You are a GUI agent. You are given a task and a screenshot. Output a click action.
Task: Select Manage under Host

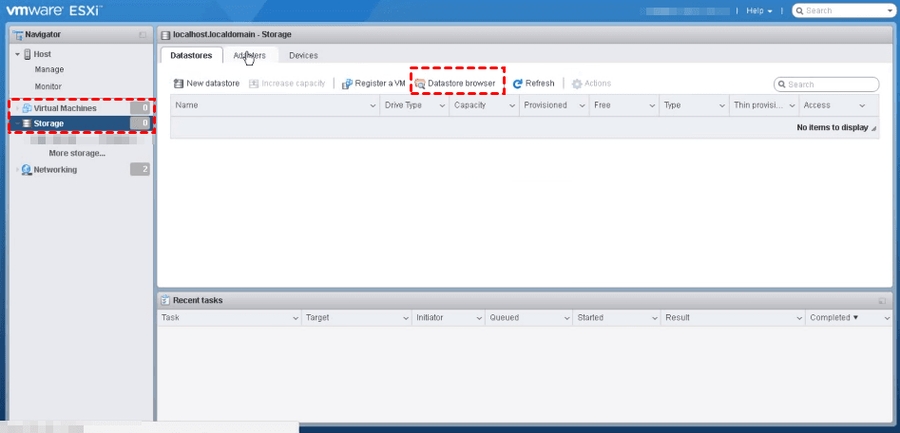[x=49, y=70]
